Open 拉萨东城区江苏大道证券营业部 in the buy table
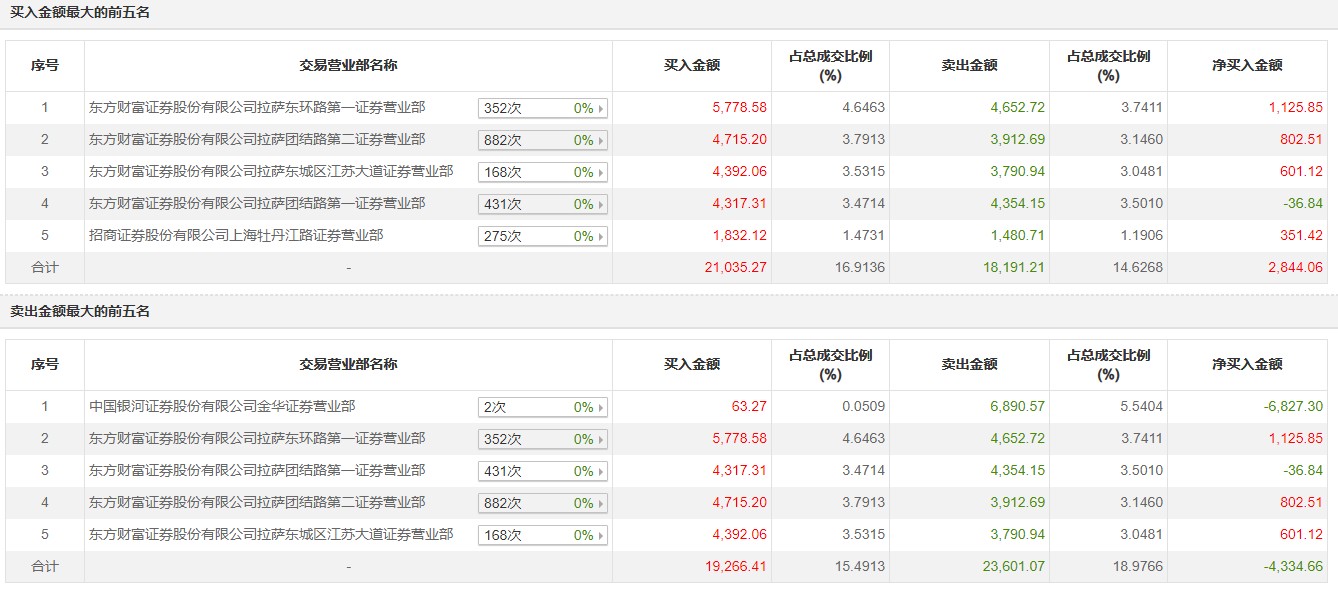Viewport: 1338px width, 591px height. pos(271,172)
